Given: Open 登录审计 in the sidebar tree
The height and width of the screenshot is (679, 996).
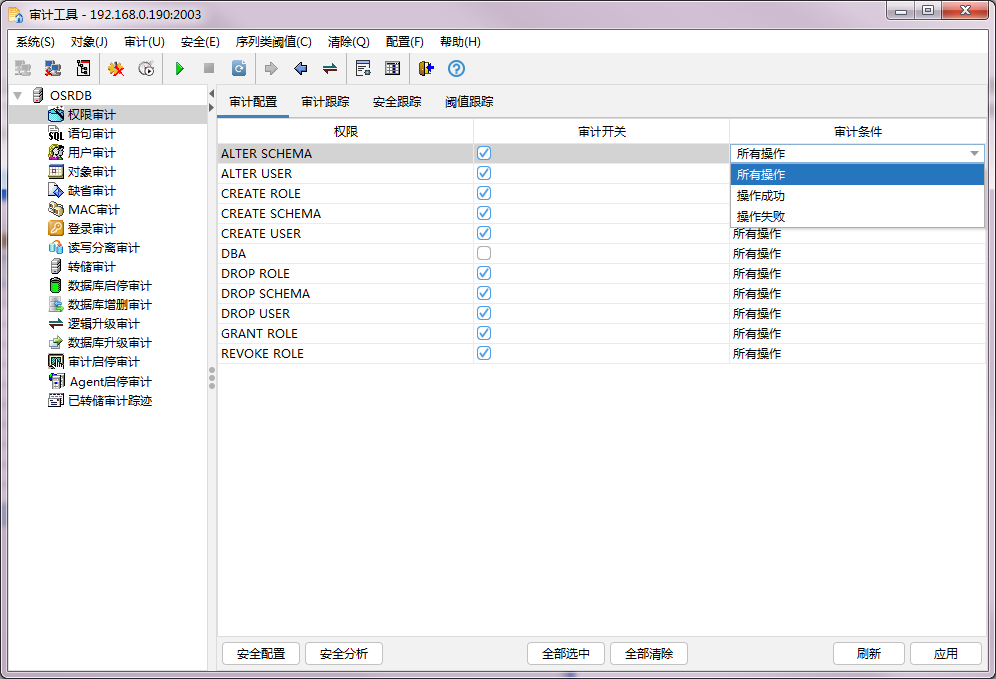Looking at the screenshot, I should 91,229.
